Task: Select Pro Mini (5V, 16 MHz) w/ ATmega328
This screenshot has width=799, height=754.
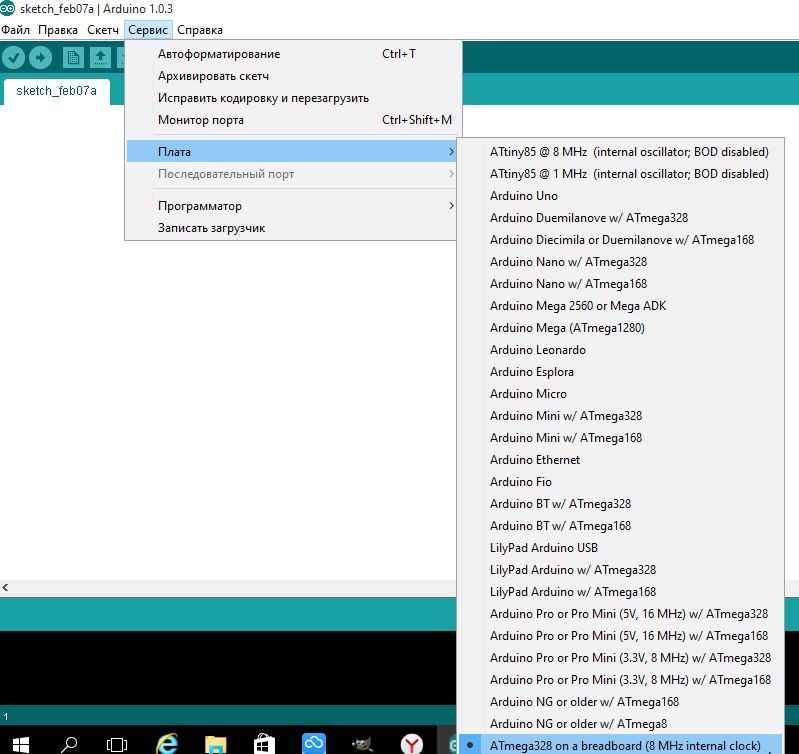Action: coord(620,613)
